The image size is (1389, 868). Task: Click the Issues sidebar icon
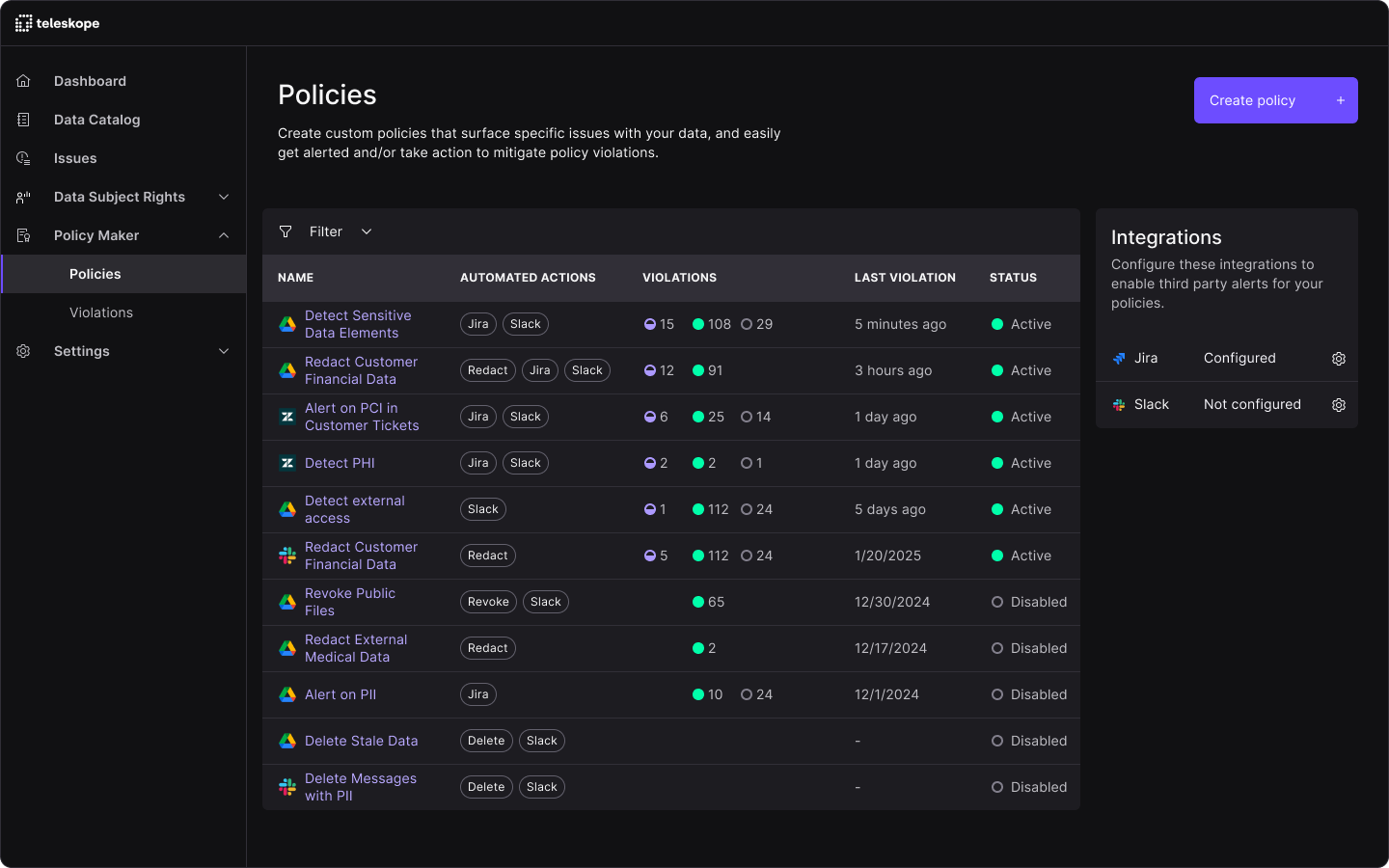tap(24, 158)
